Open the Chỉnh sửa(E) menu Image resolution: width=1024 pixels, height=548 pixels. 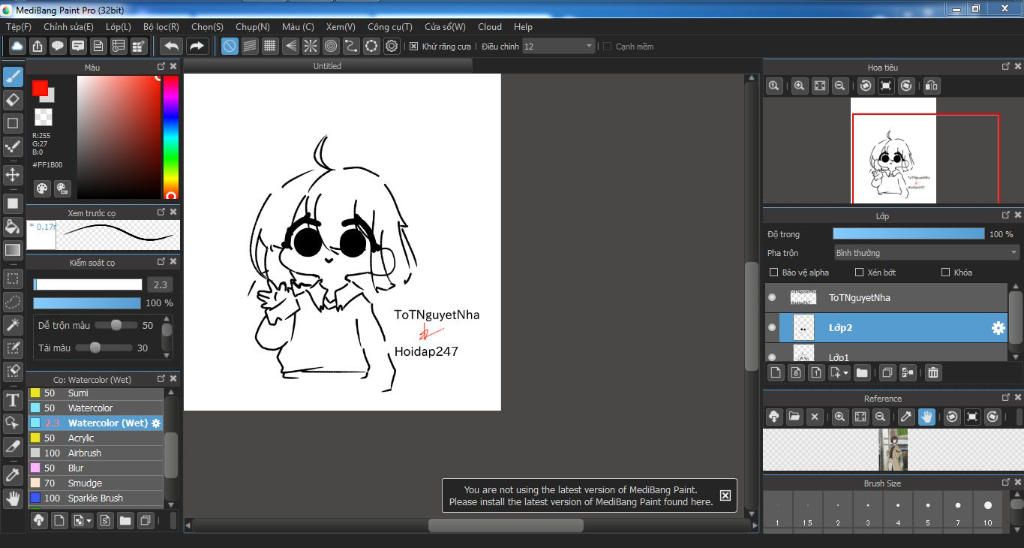pyautogui.click(x=68, y=27)
